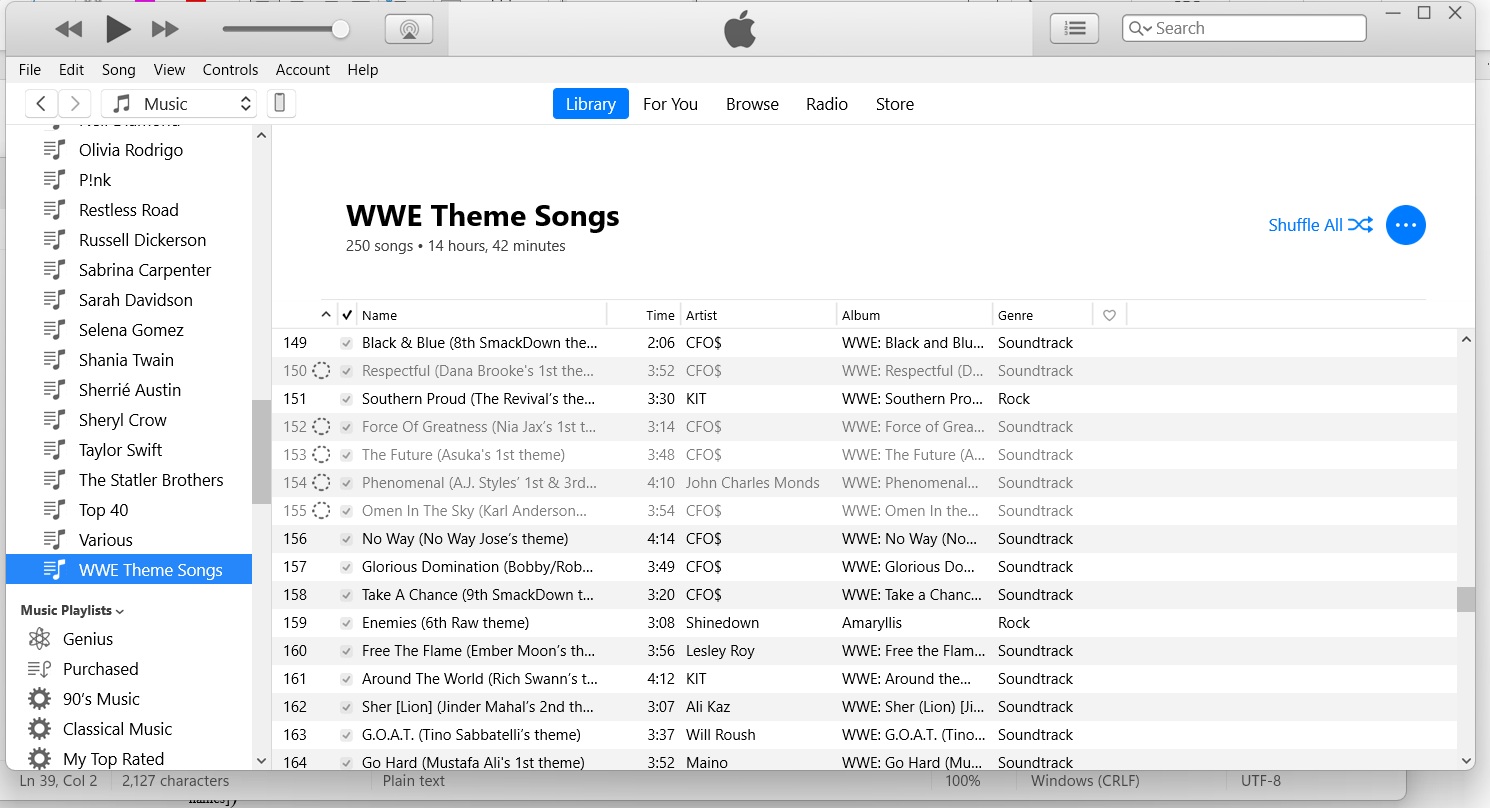Open the Genius playlist atom icon
This screenshot has height=808, width=1490.
click(39, 639)
